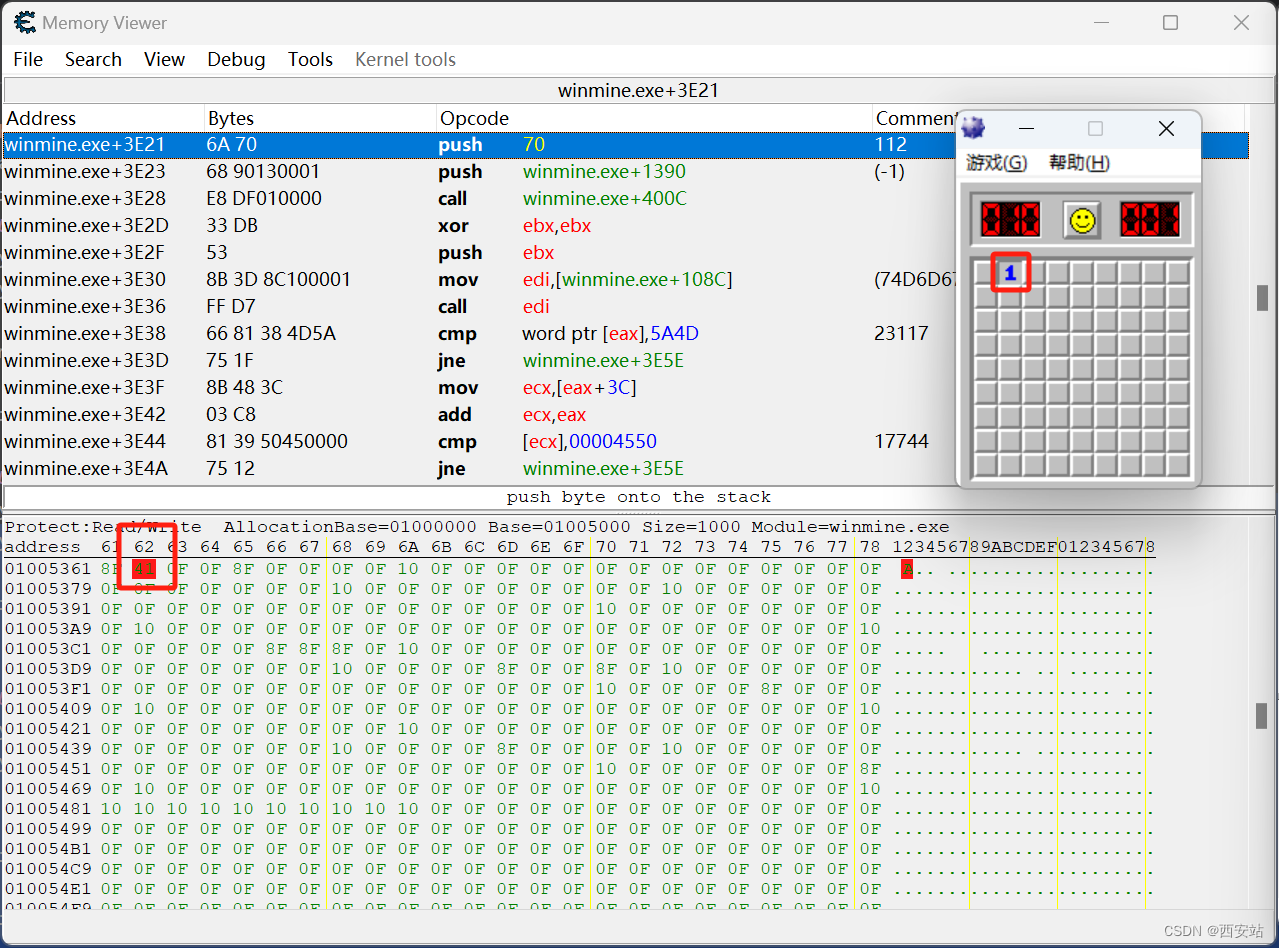Click the operand winmine.exe+1390
The image size is (1279, 948).
click(x=604, y=172)
